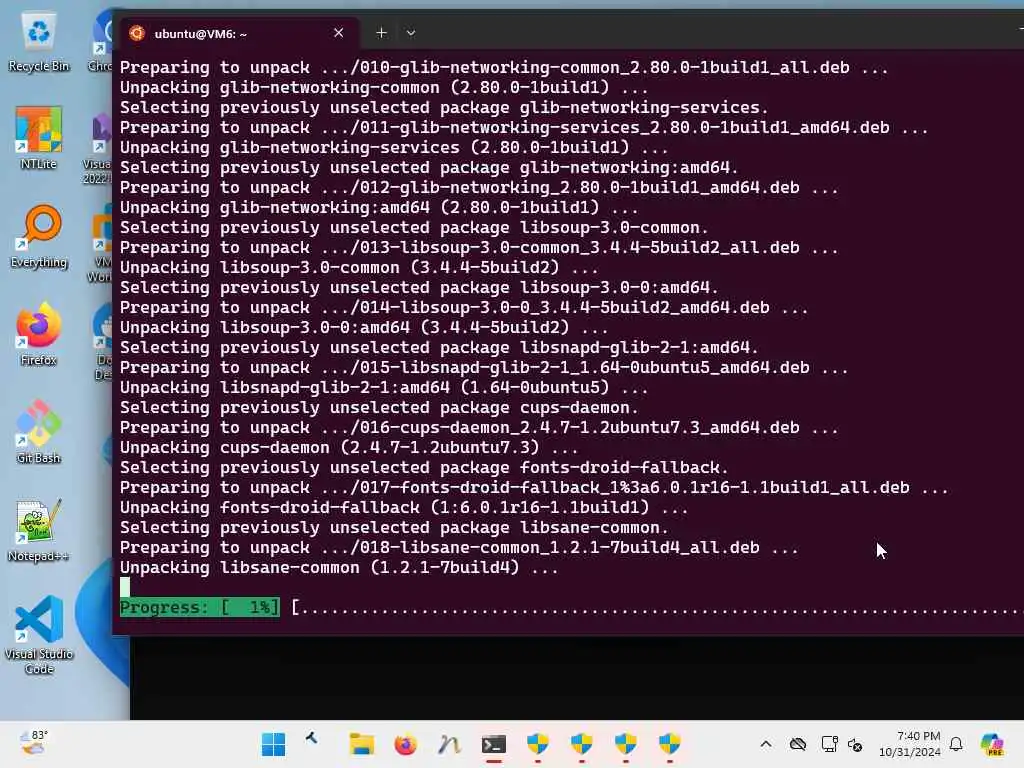Click 'Preparing to unpack .../015-libsnapd-glib-2-1' line
Viewport: 1024px width, 768px height.
point(484,368)
